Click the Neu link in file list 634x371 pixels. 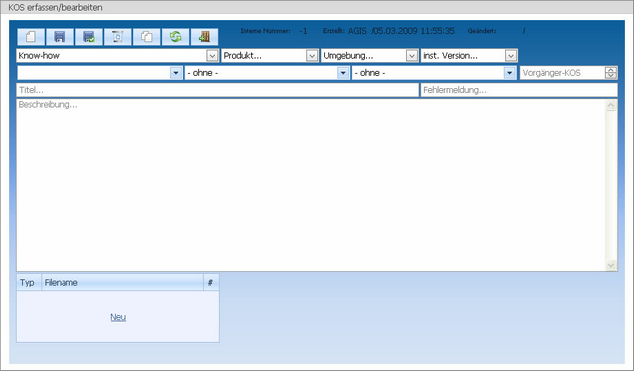pyautogui.click(x=118, y=317)
